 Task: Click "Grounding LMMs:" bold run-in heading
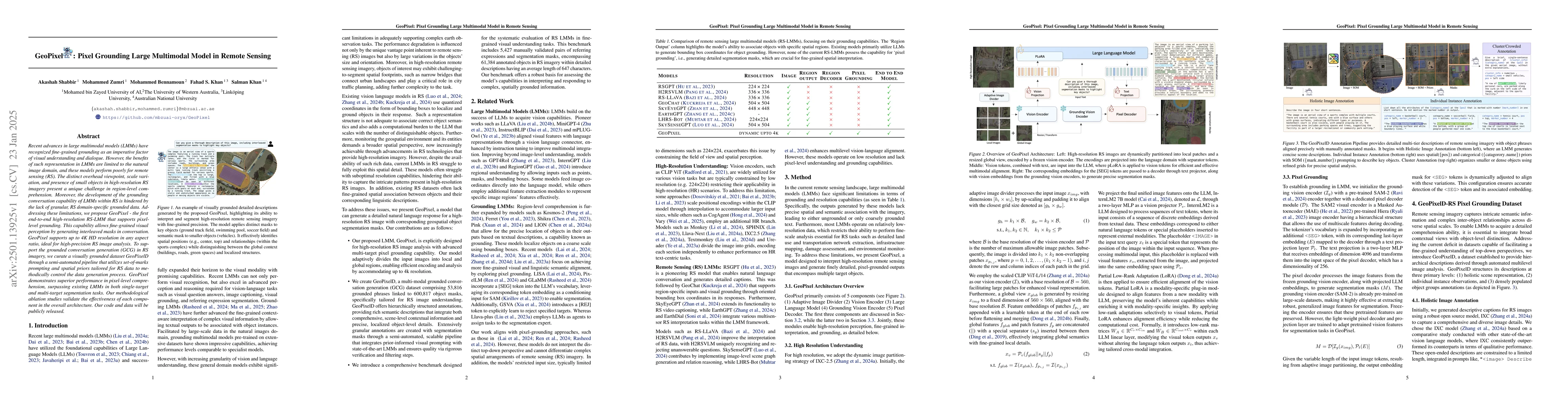pyautogui.click(x=493, y=207)
